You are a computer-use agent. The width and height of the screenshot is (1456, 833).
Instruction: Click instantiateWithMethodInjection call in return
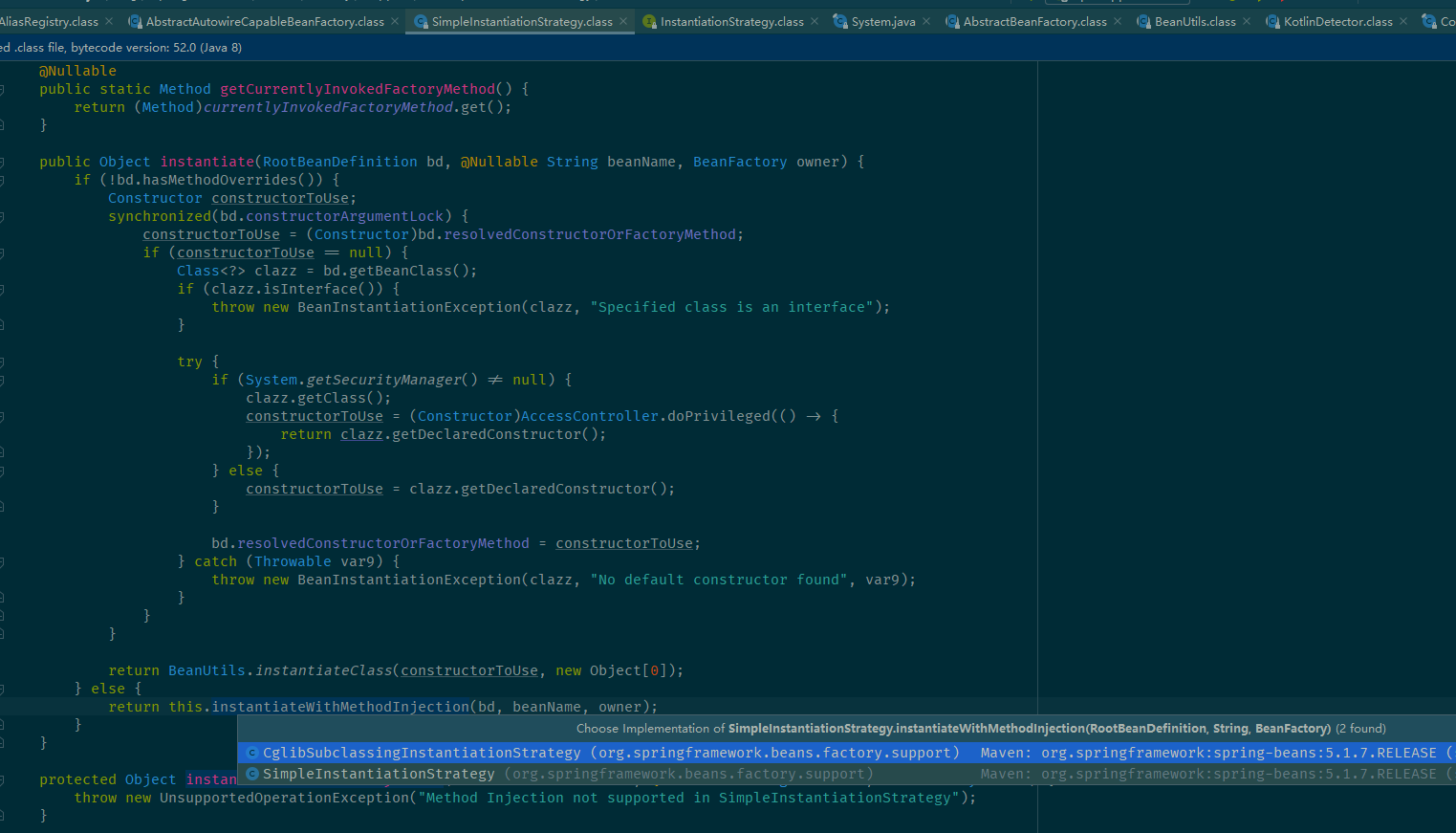click(x=340, y=707)
